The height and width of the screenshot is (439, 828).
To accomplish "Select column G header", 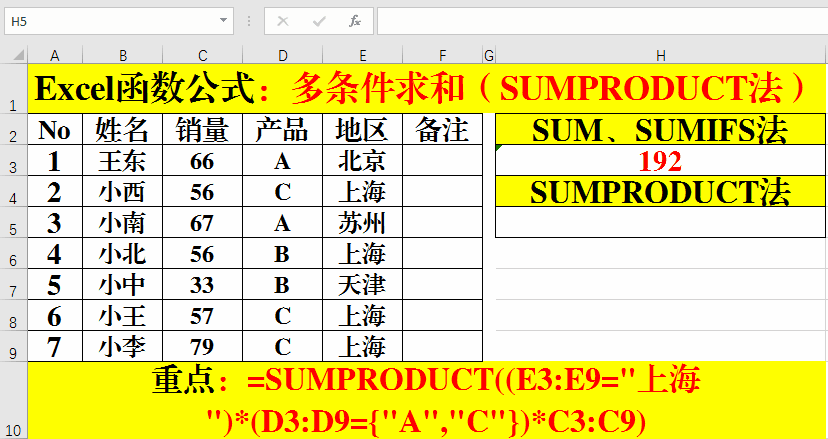I will [489, 55].
